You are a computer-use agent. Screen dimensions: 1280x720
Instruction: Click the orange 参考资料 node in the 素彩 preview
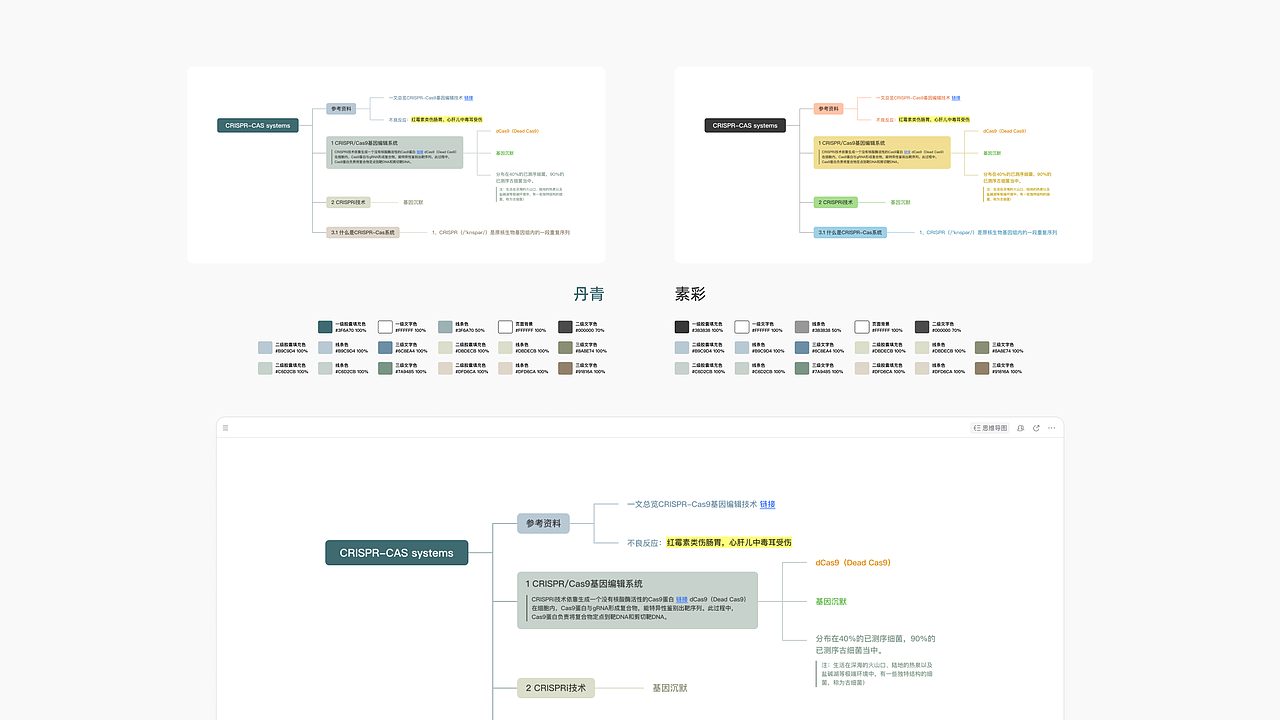tap(829, 109)
